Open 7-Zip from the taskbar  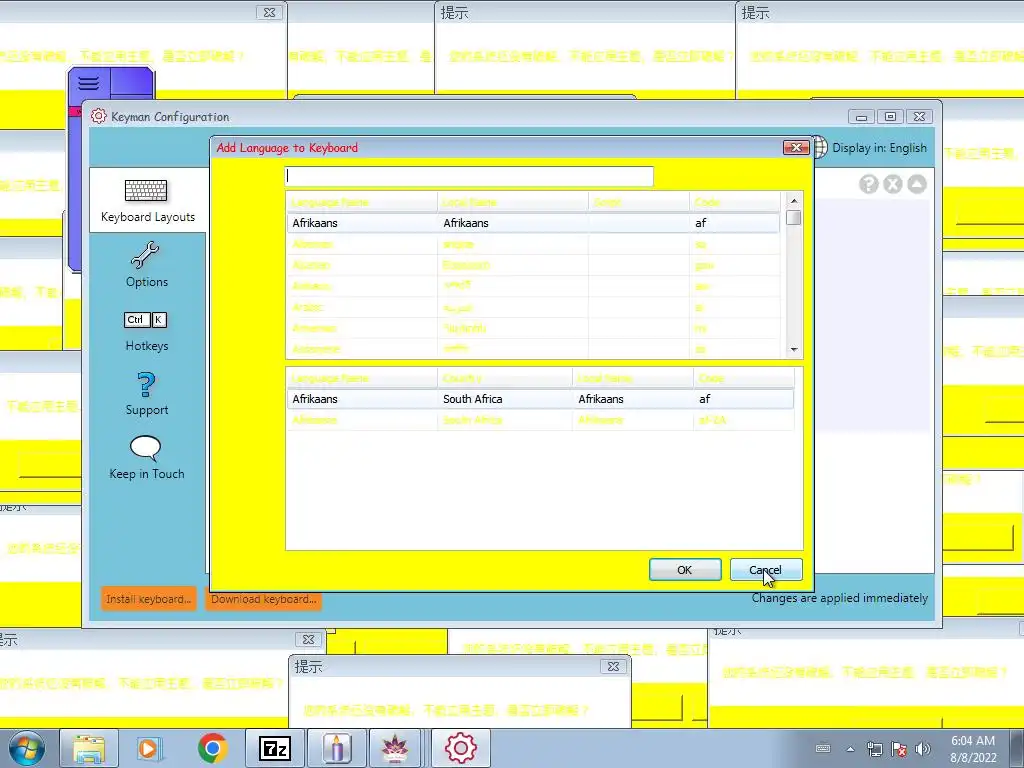pyautogui.click(x=275, y=748)
